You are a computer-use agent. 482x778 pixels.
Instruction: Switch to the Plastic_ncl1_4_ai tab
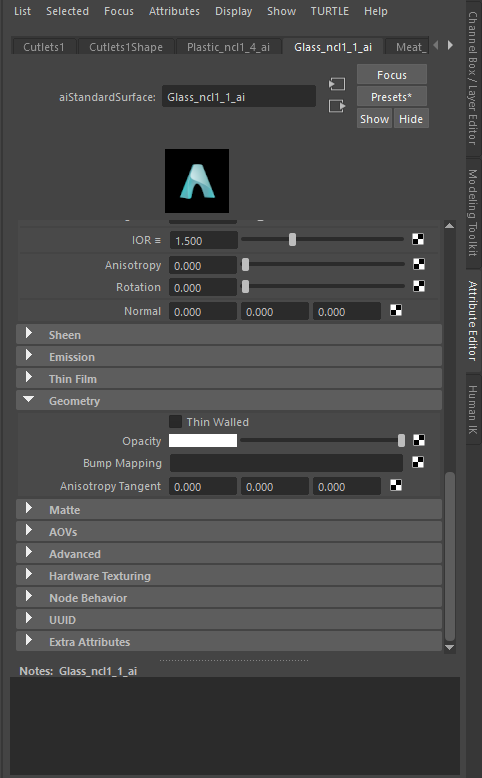[x=228, y=47]
